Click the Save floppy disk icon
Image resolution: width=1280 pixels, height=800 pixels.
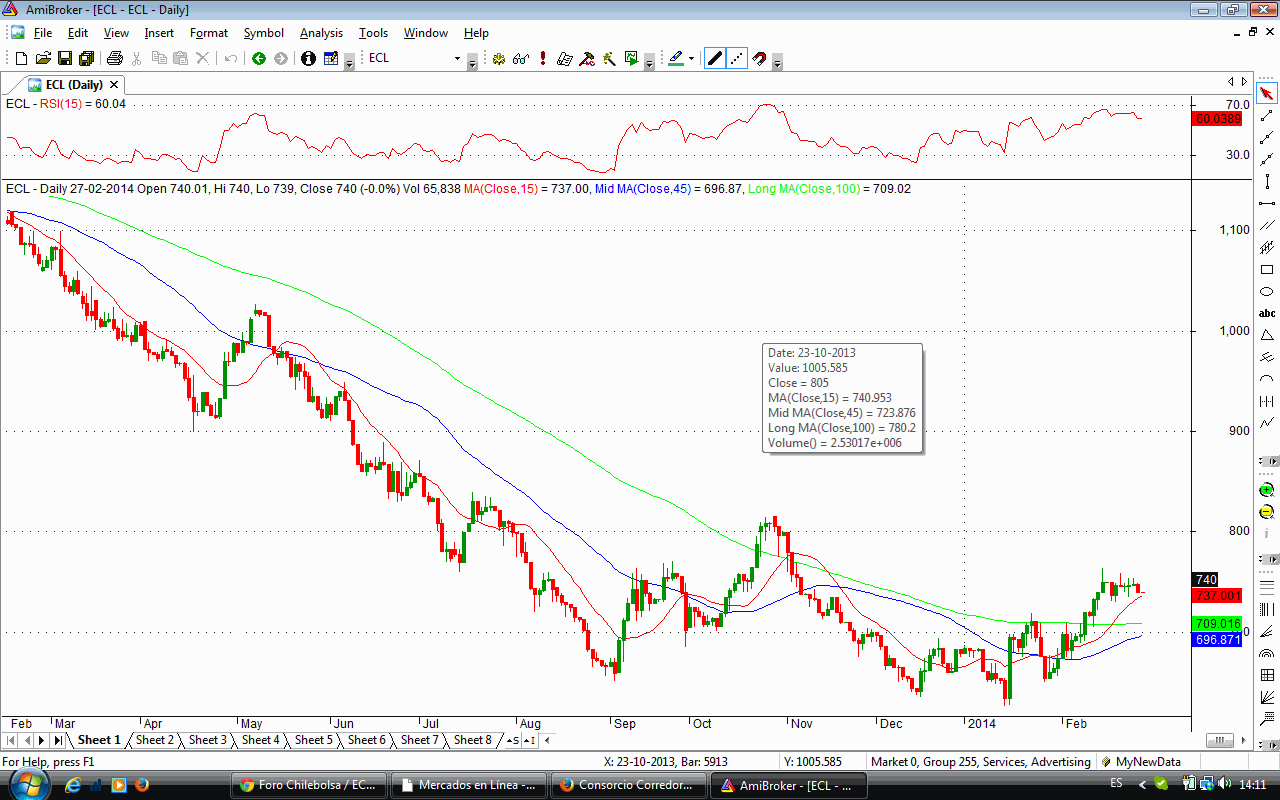tap(65, 59)
